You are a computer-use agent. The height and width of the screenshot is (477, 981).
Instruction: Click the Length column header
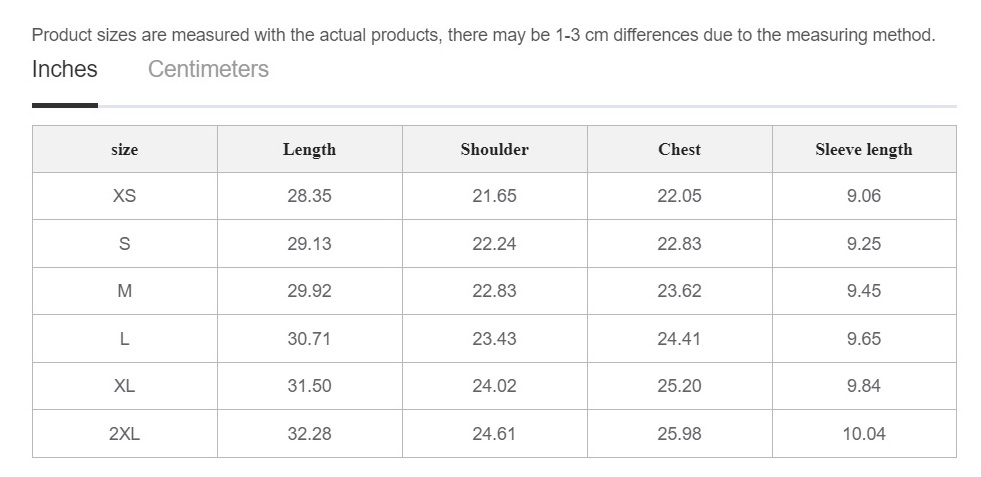click(x=309, y=149)
